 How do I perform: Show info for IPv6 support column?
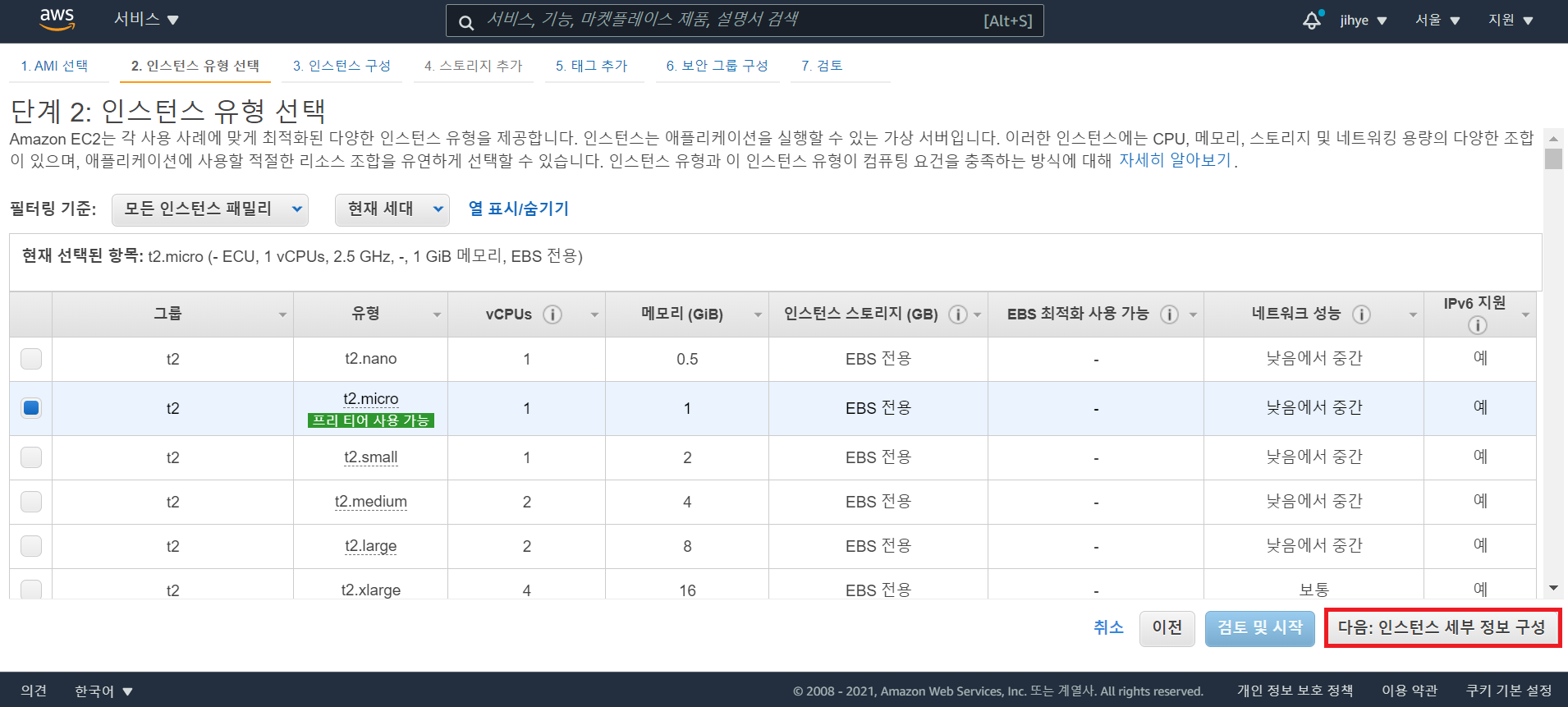pyautogui.click(x=1477, y=326)
